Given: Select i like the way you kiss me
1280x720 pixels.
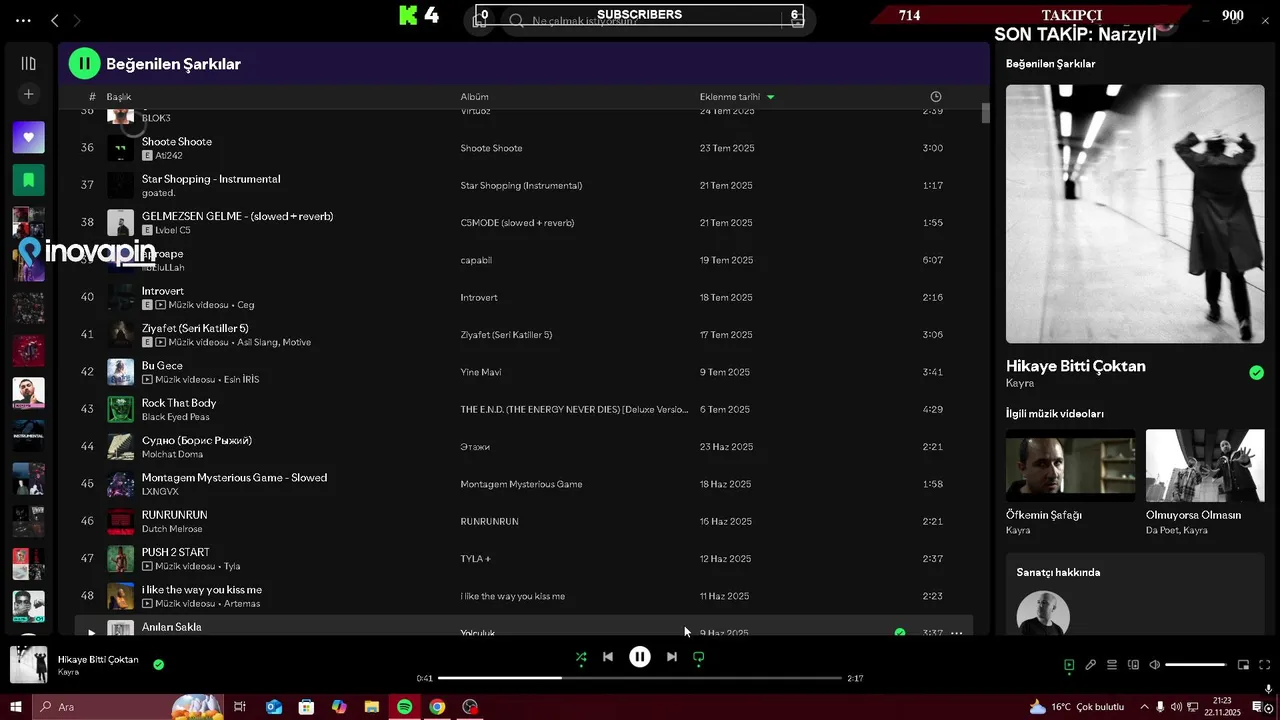Looking at the screenshot, I should [202, 590].
